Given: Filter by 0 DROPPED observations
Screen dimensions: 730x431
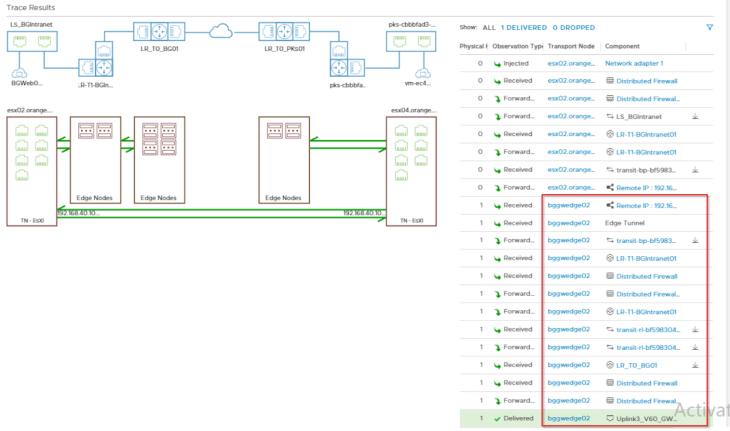Looking at the screenshot, I should tap(574, 27).
